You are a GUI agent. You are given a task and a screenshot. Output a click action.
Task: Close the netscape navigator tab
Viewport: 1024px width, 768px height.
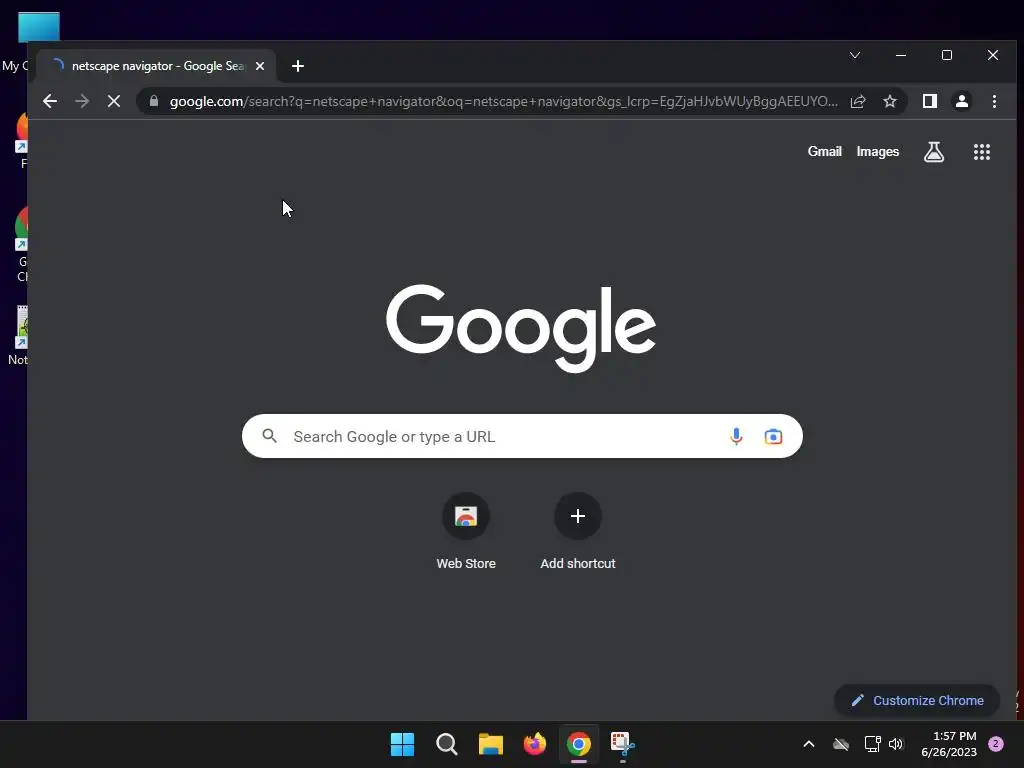(x=260, y=66)
